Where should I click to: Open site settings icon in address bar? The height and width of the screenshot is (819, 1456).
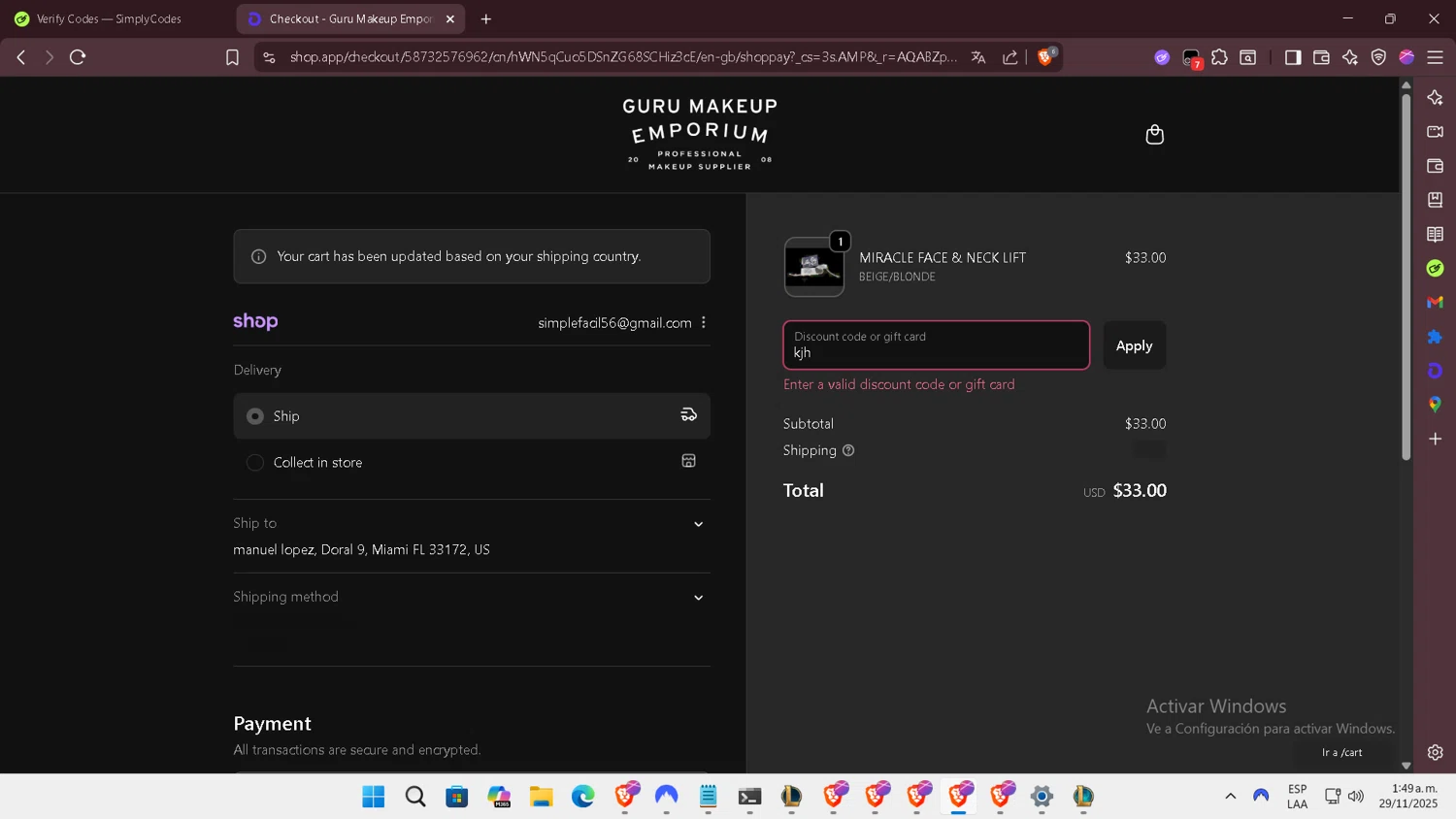point(270,57)
